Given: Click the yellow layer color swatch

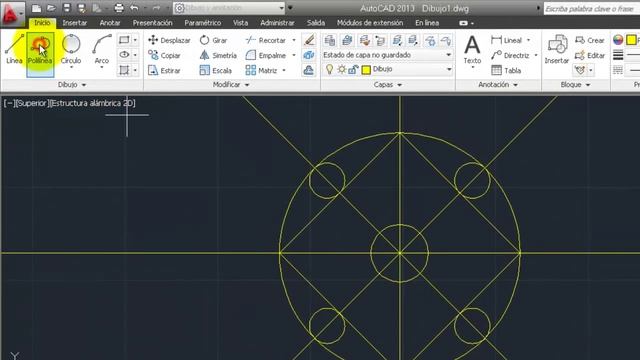Looking at the screenshot, I should [x=366, y=70].
